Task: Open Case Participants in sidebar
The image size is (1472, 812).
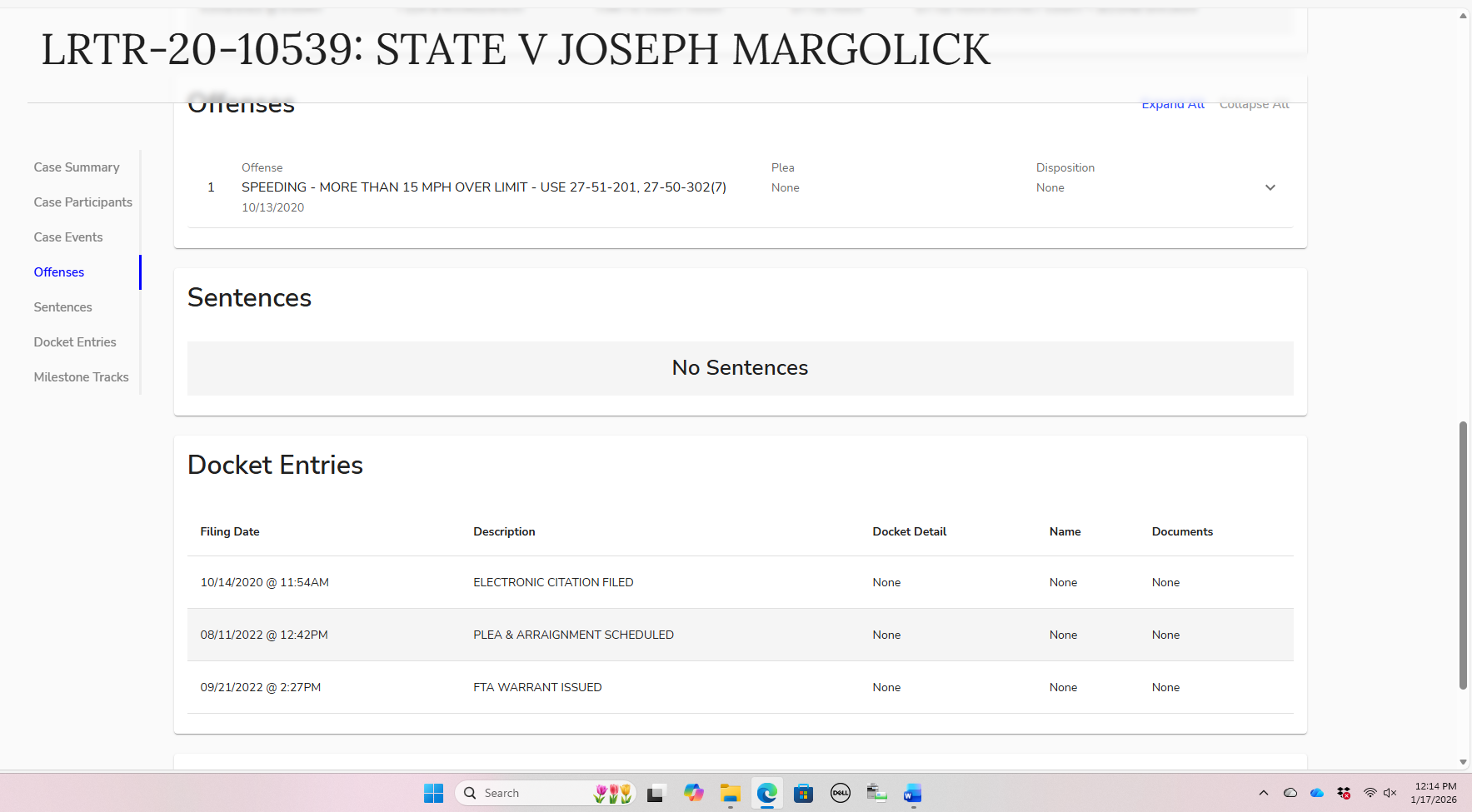Action: tap(82, 202)
